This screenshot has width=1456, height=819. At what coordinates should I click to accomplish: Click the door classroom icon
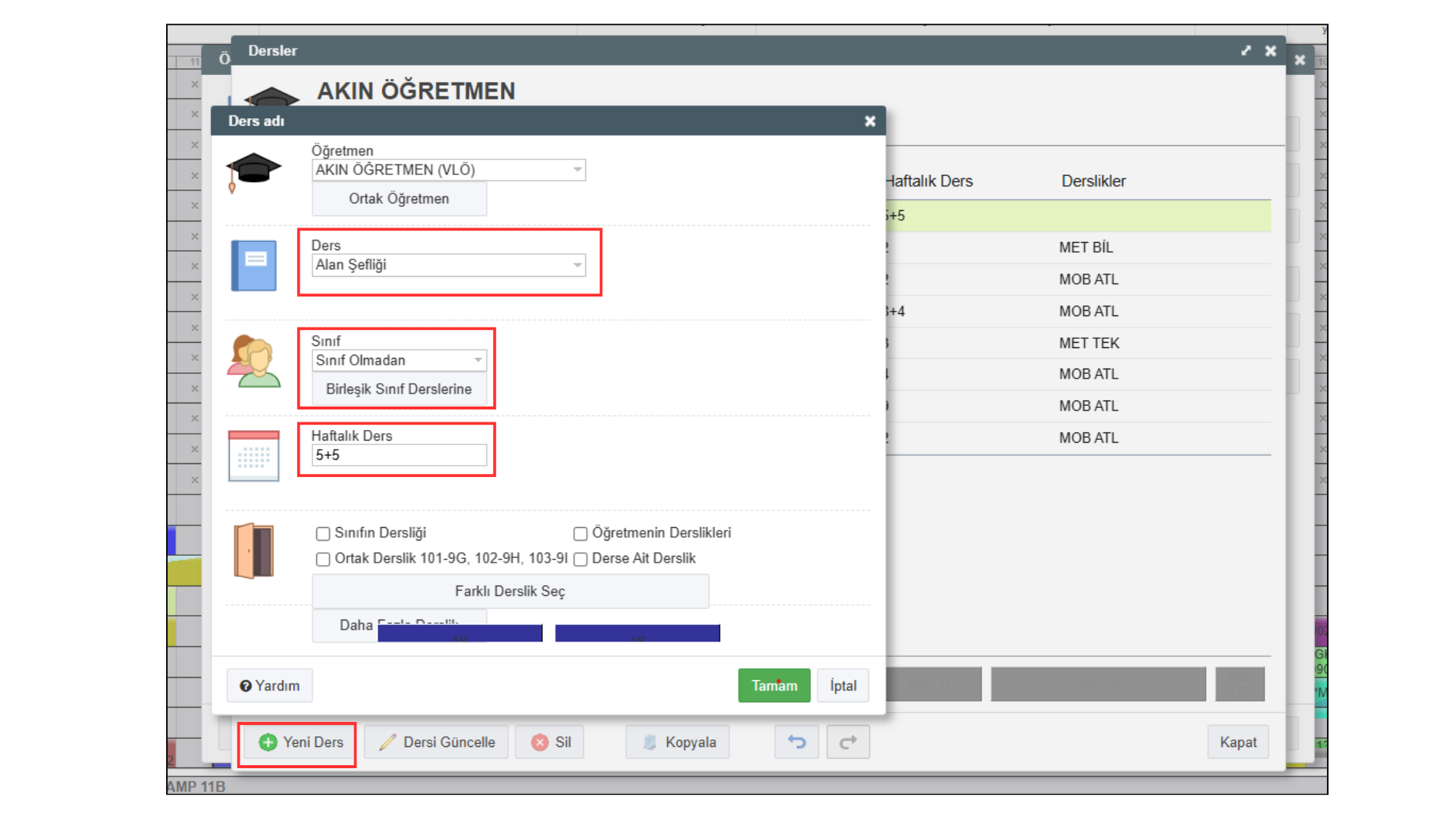pos(253,551)
